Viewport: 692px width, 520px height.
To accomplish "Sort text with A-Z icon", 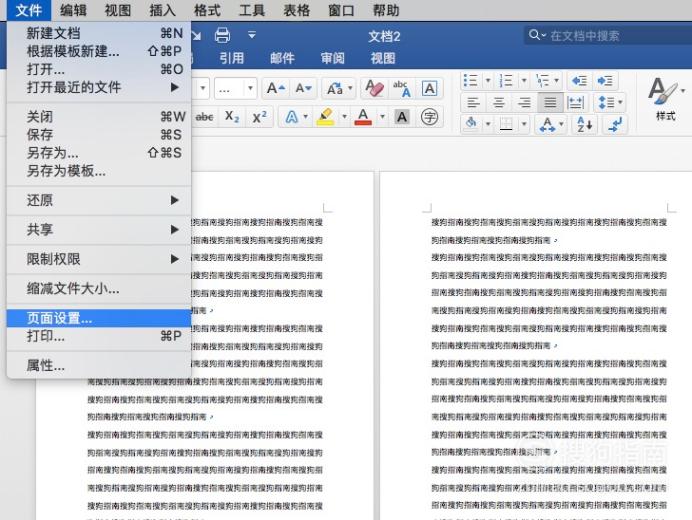I will [584, 124].
